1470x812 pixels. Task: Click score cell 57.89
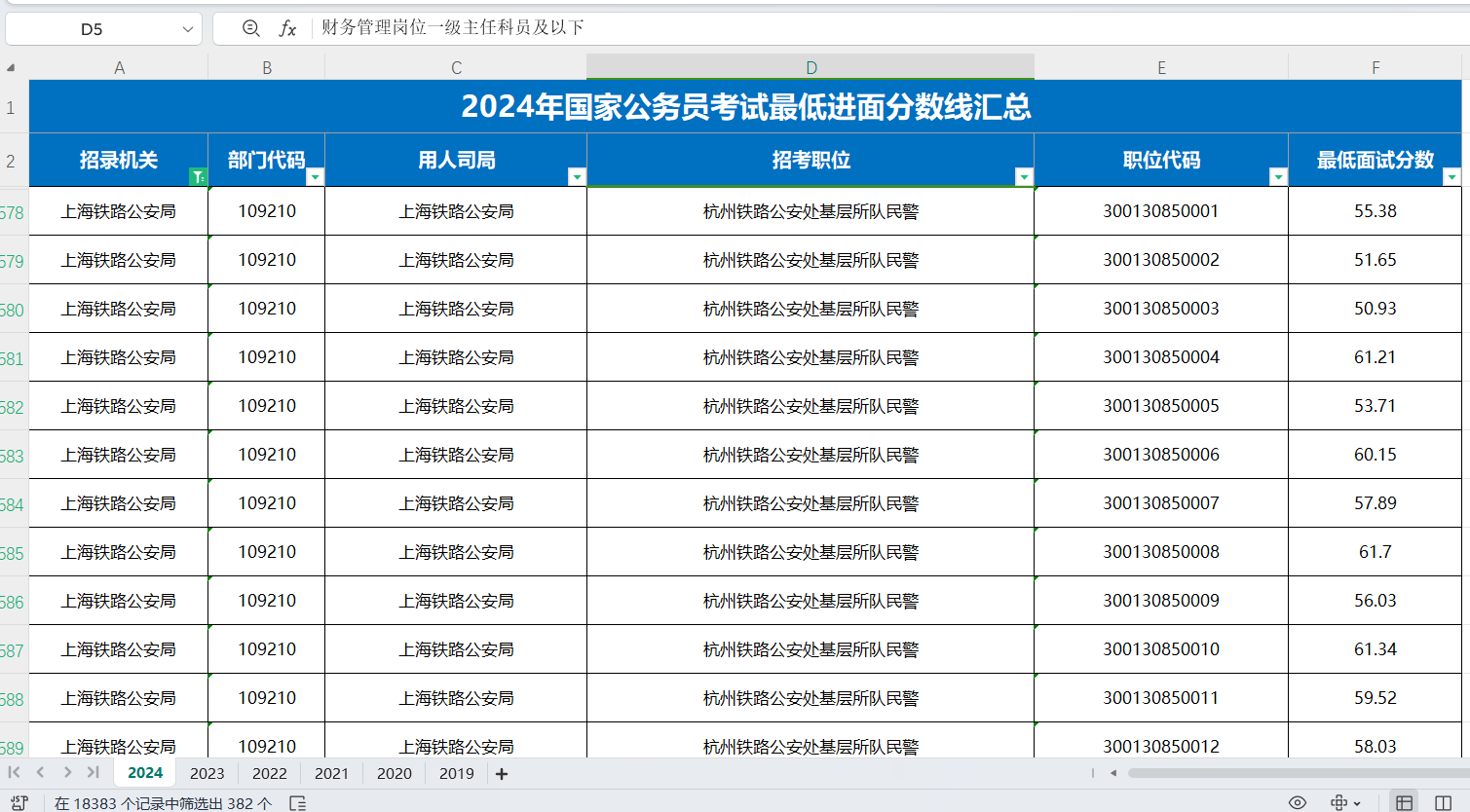click(1375, 503)
